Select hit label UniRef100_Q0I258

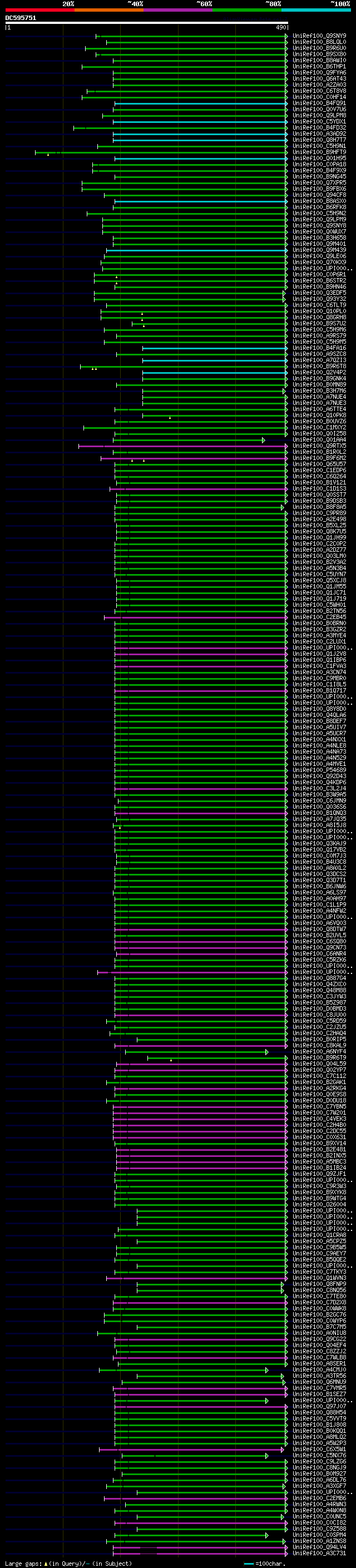tap(319, 433)
